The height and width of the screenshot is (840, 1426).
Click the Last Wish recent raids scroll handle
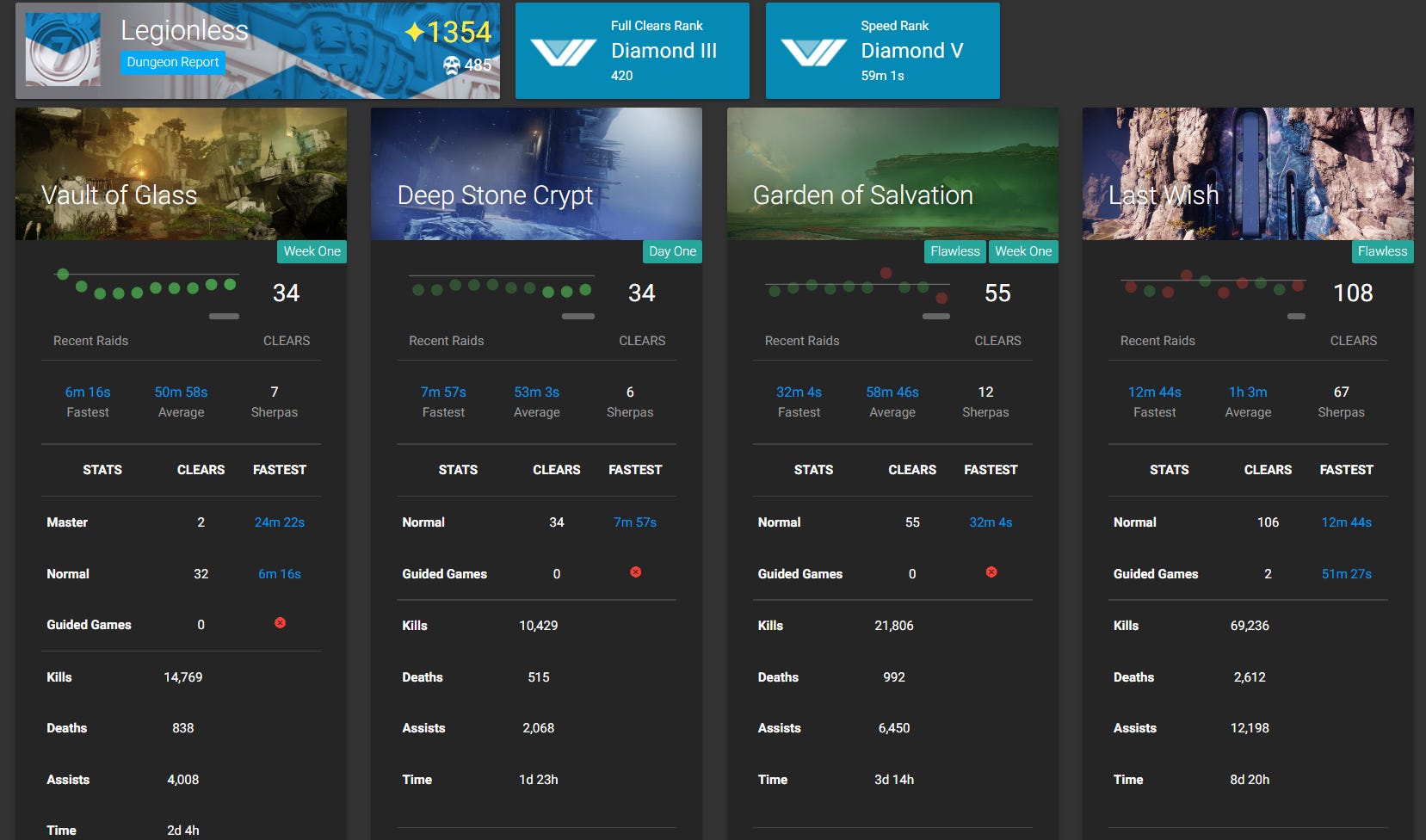pyautogui.click(x=1296, y=316)
